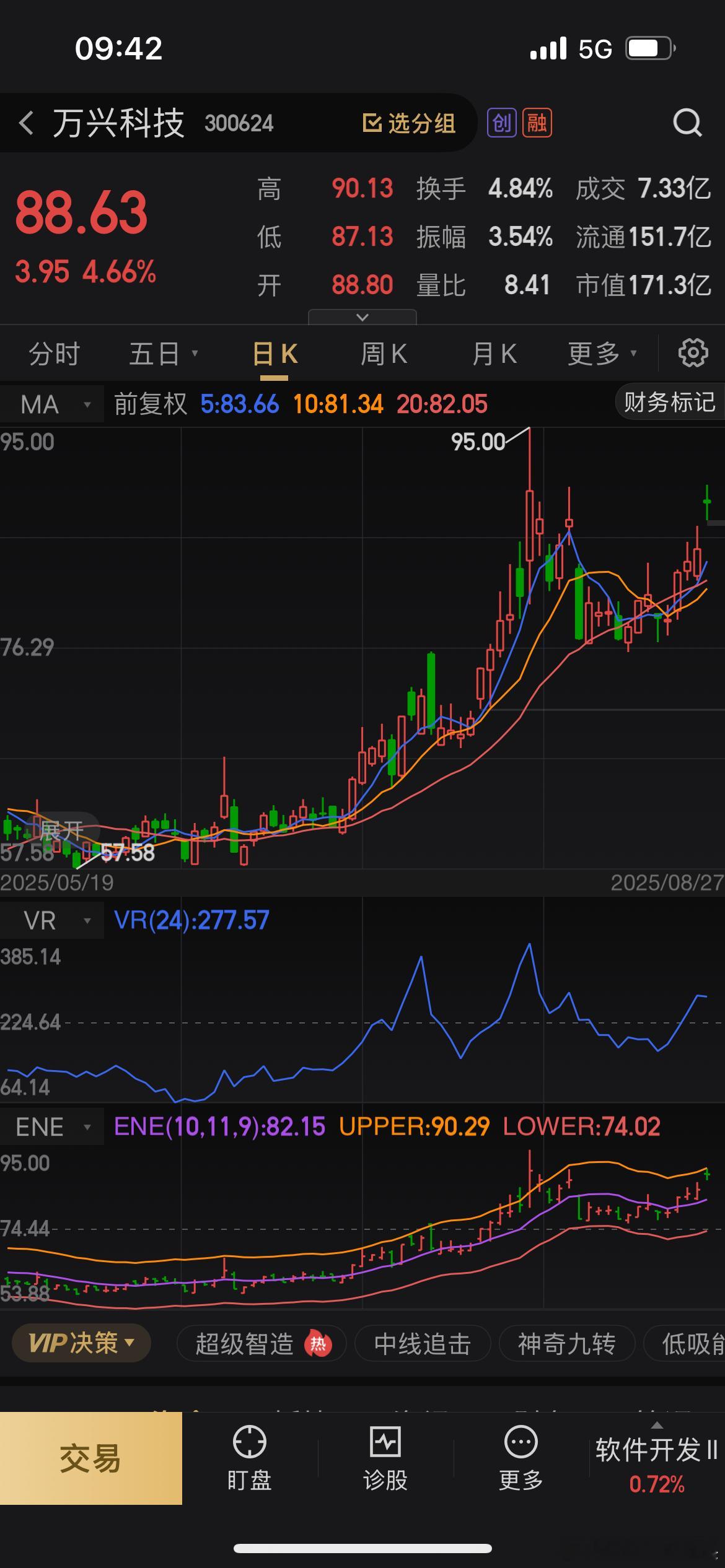Expand 软件开发II sector panel
725x1568 pixels.
click(x=657, y=1459)
